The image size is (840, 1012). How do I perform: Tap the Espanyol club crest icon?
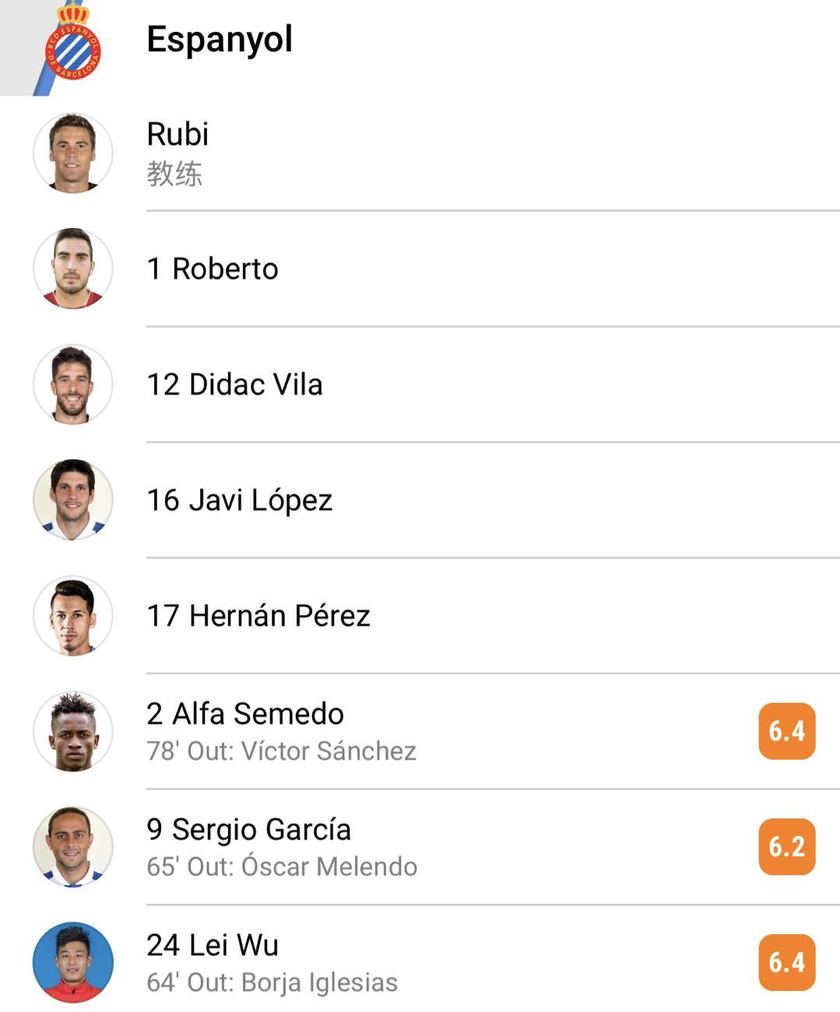tap(72, 45)
